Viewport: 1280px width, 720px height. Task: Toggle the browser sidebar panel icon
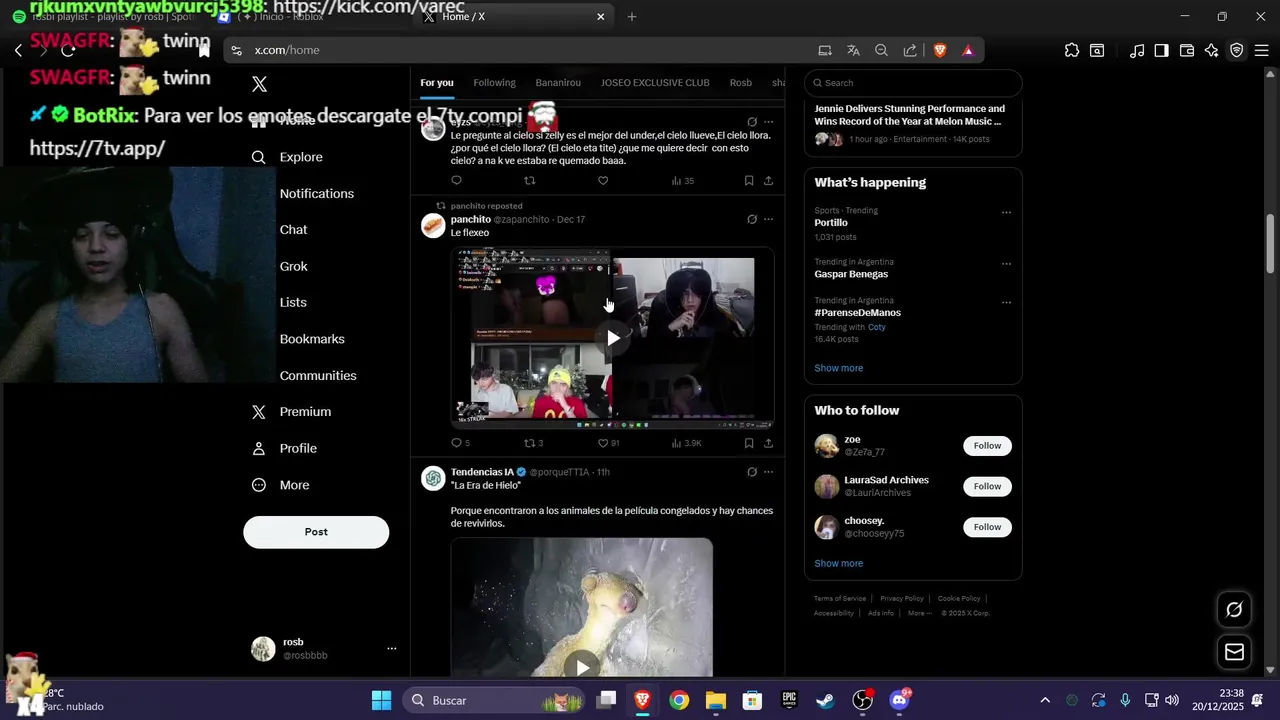[1161, 50]
